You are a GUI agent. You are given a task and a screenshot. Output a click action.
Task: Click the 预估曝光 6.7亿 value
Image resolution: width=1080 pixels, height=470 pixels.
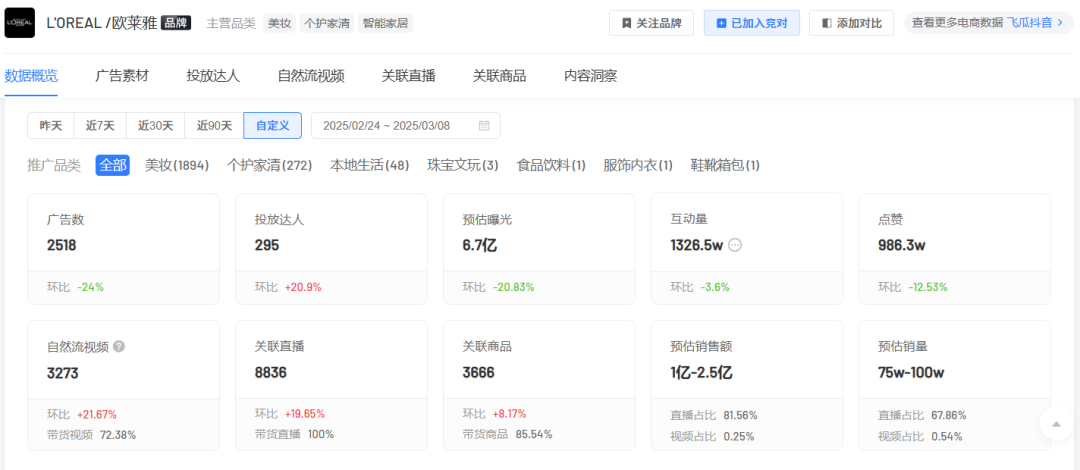(479, 245)
